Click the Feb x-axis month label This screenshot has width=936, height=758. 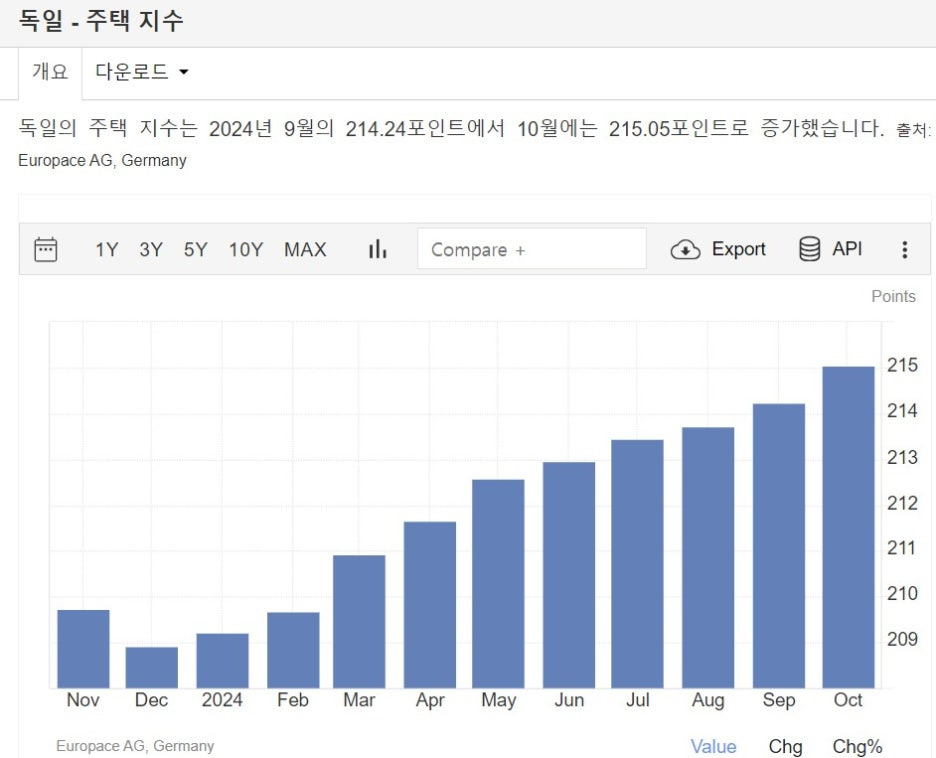coord(292,700)
